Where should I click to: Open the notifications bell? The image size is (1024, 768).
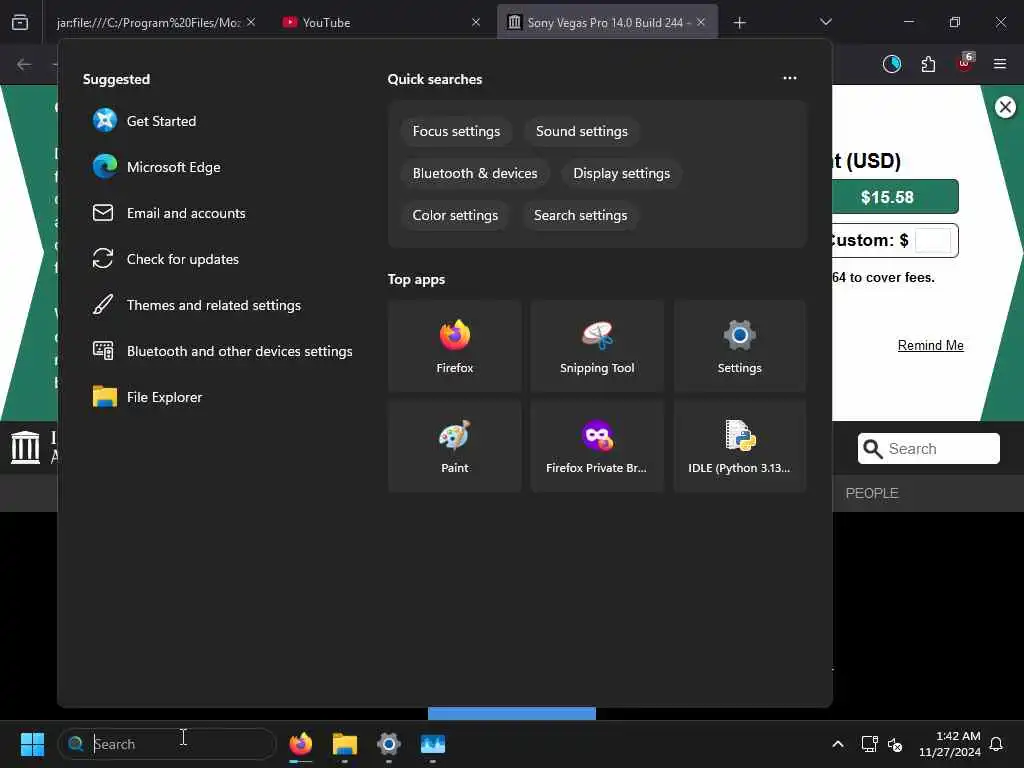tap(996, 744)
